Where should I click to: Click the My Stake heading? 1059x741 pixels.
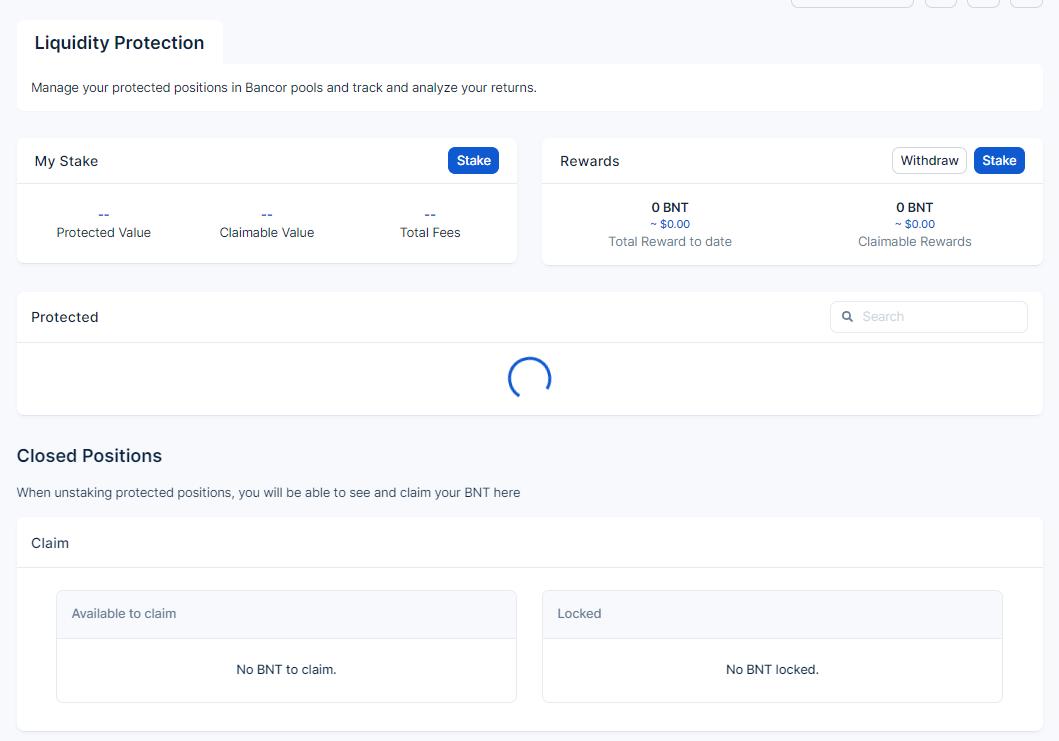pyautogui.click(x=66, y=161)
